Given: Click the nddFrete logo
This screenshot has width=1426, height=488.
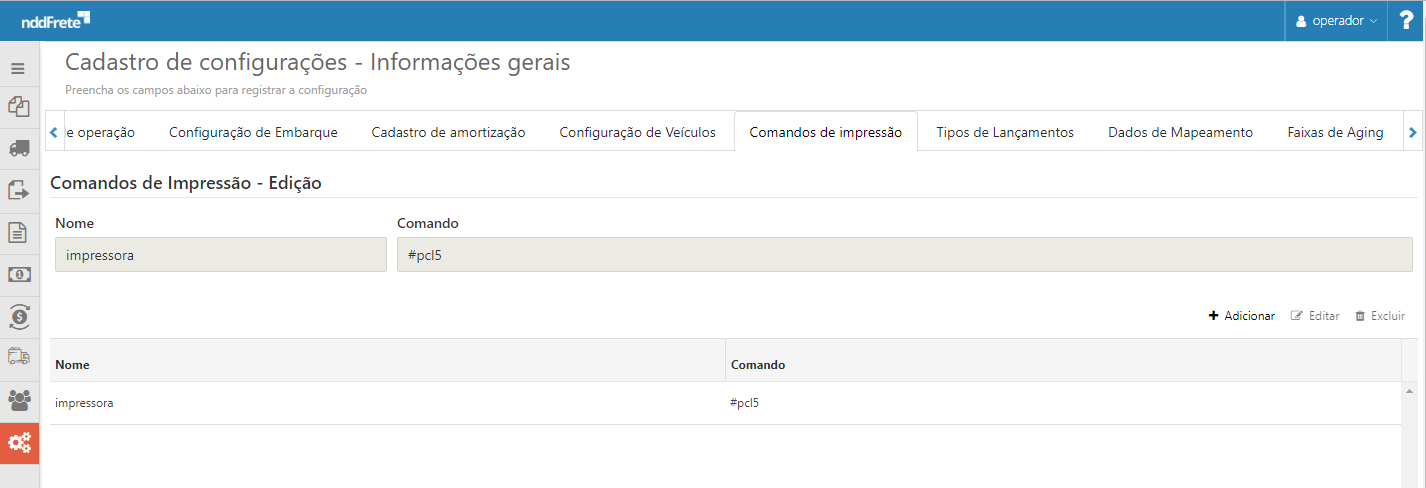Looking at the screenshot, I should pyautogui.click(x=55, y=19).
